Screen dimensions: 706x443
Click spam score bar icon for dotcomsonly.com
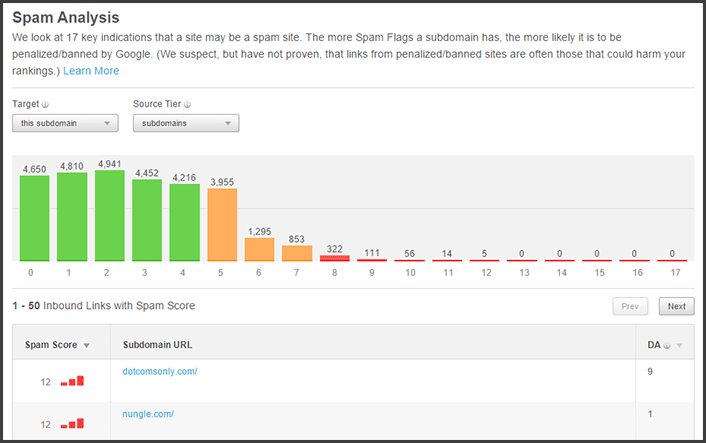(72, 381)
